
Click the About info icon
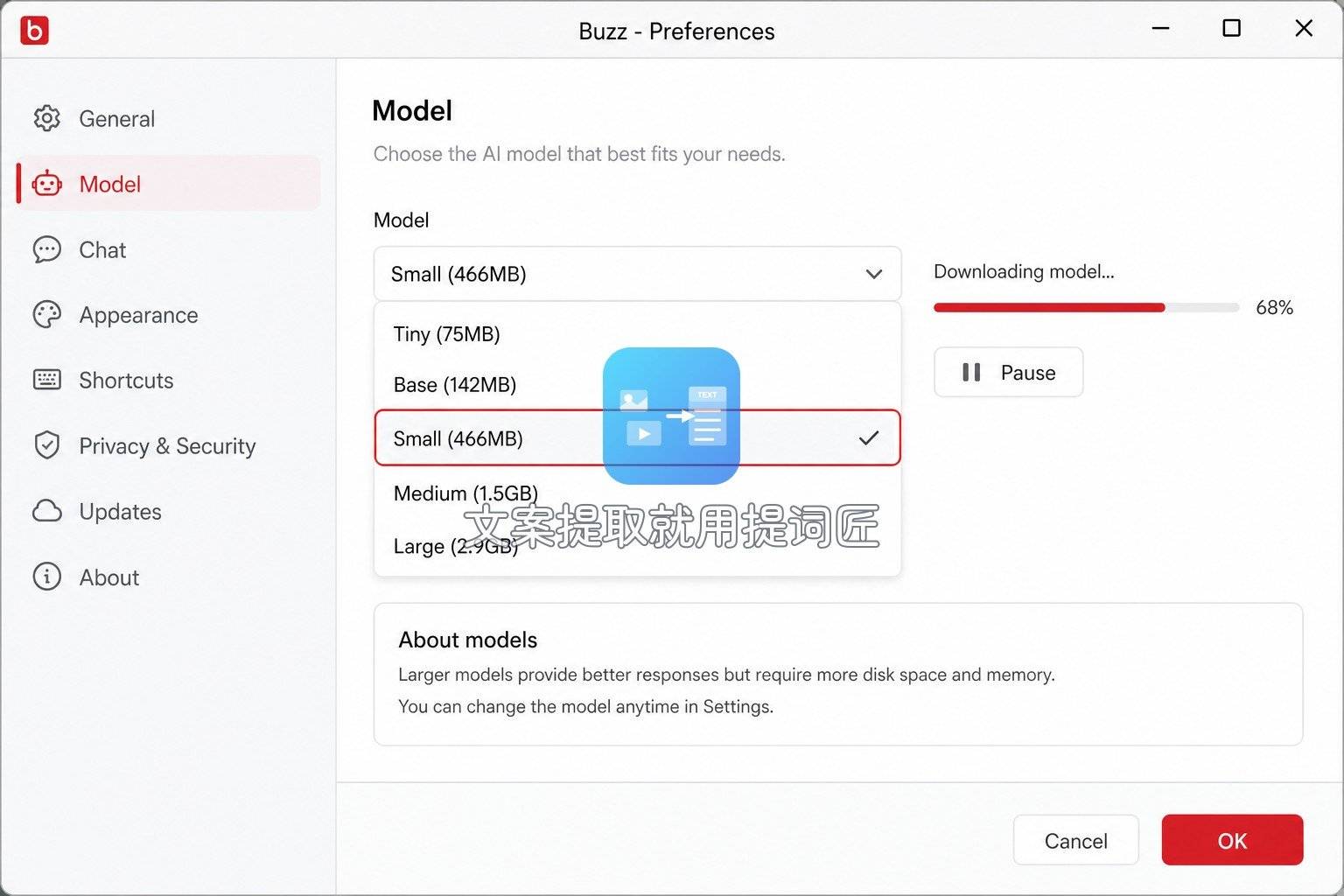46,577
